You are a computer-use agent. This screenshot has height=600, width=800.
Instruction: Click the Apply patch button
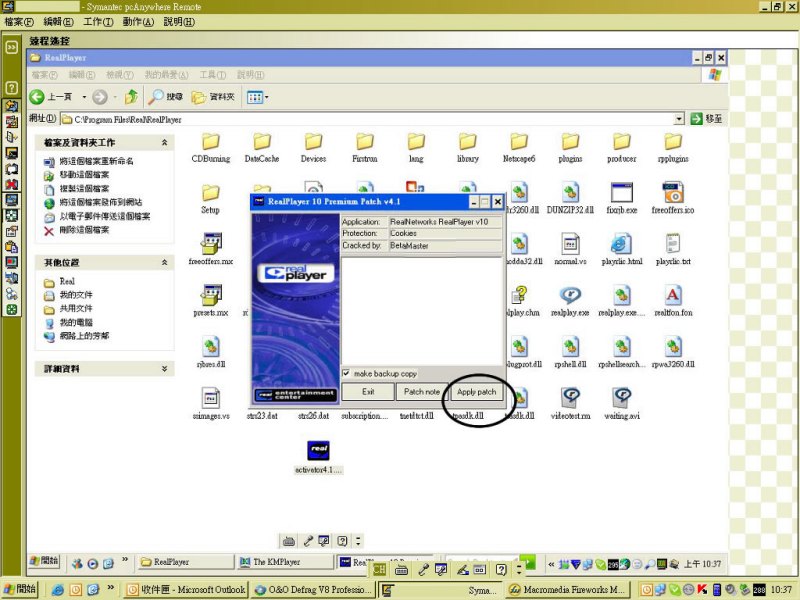(477, 392)
